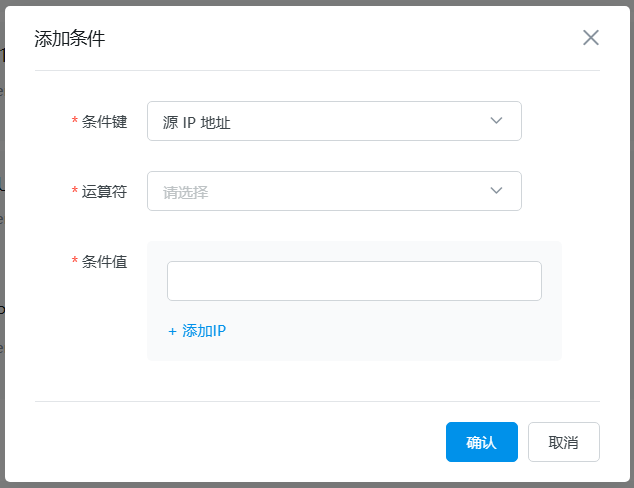
Task: Close the 添加条件 dialog with X
Action: coord(591,38)
